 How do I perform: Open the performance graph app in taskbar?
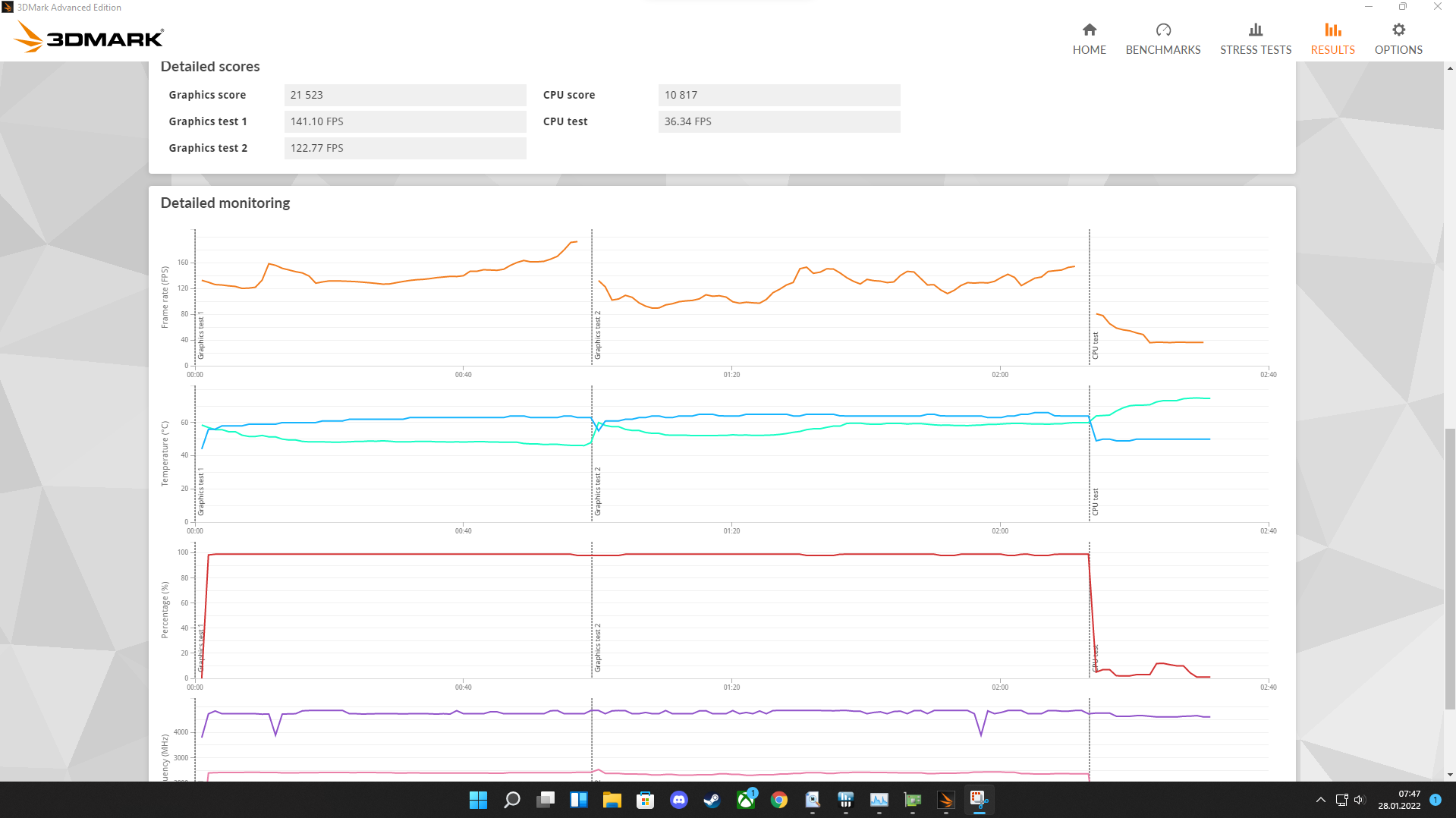[x=879, y=800]
